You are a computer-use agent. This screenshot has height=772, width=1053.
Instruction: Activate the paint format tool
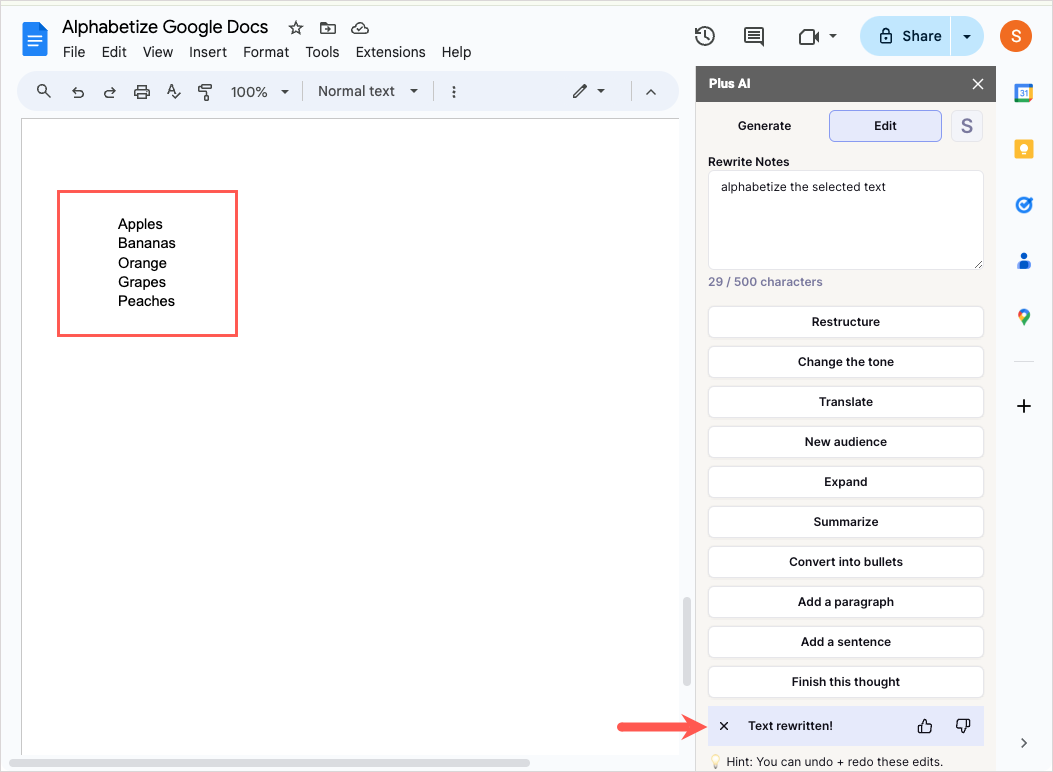tap(205, 92)
